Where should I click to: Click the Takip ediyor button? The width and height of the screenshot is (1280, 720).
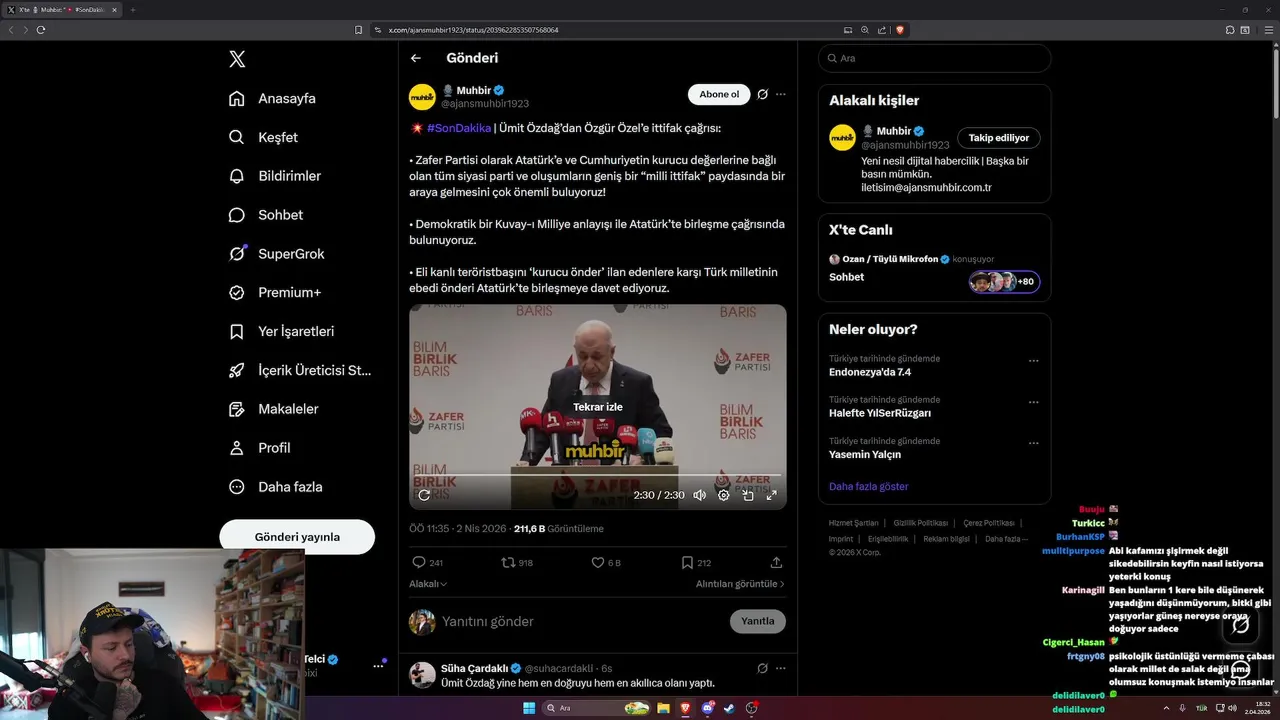pos(999,138)
